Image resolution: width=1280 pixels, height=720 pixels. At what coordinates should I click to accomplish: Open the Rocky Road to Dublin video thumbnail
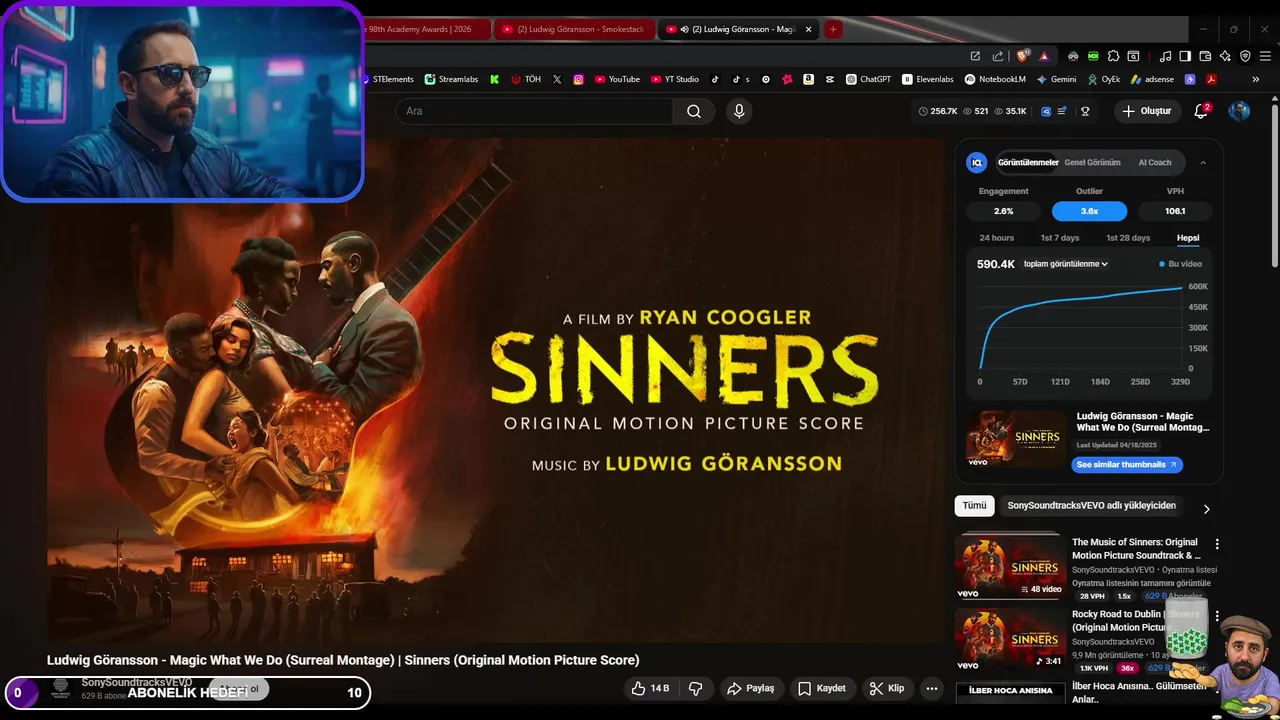click(x=1010, y=640)
